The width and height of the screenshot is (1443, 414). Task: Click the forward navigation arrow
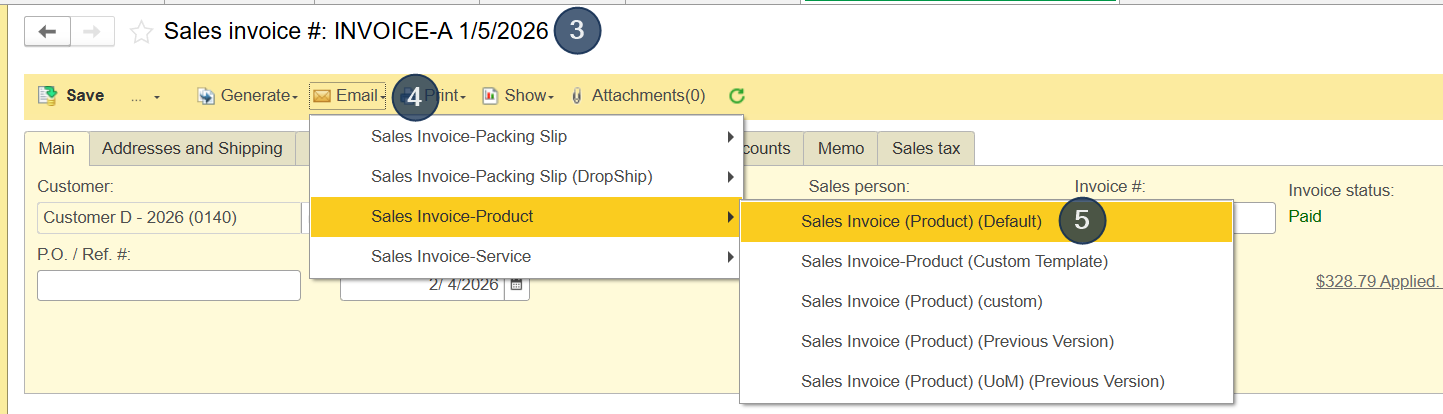pos(92,32)
